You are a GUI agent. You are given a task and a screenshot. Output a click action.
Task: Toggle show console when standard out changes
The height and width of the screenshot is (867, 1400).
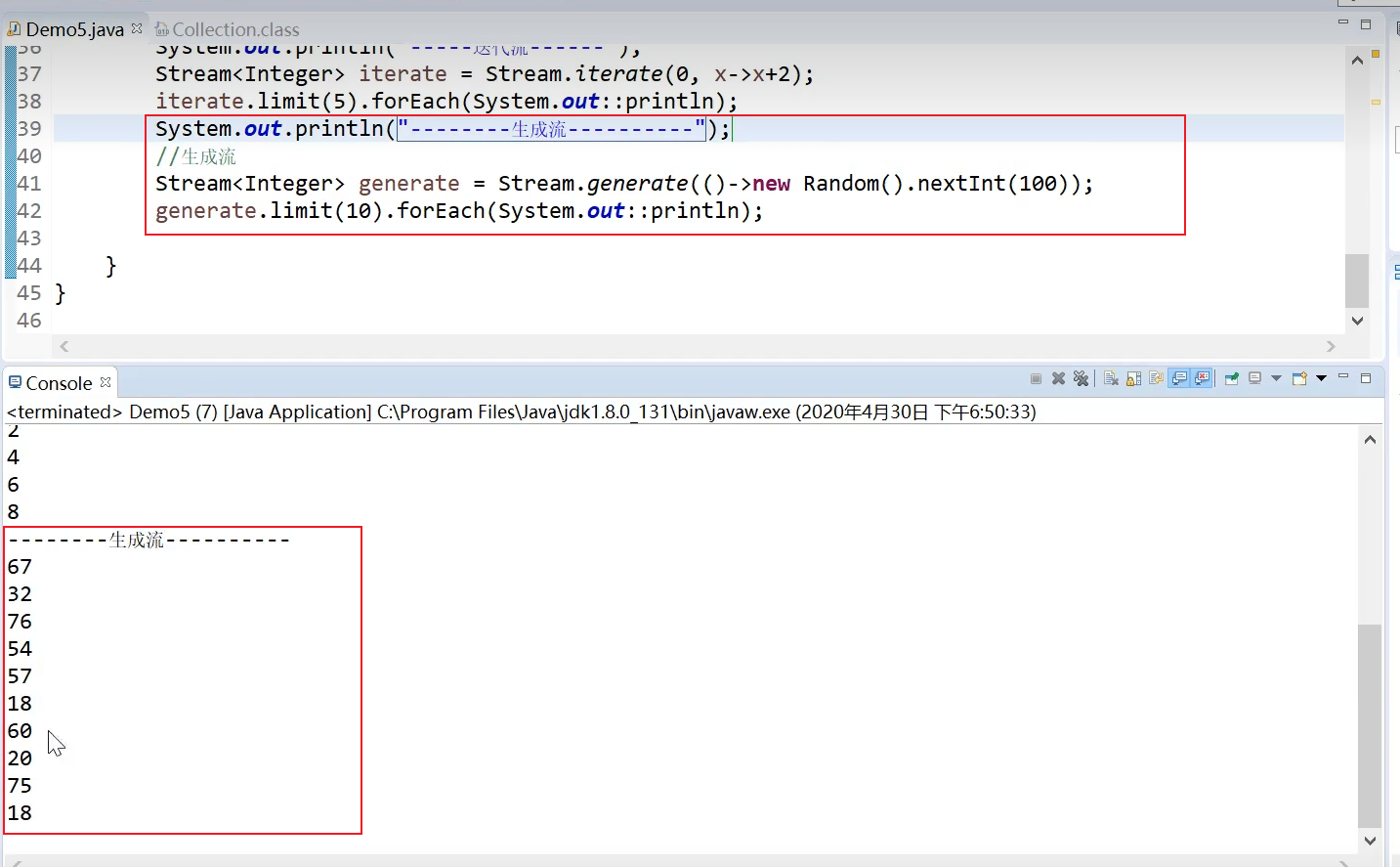click(x=1179, y=379)
